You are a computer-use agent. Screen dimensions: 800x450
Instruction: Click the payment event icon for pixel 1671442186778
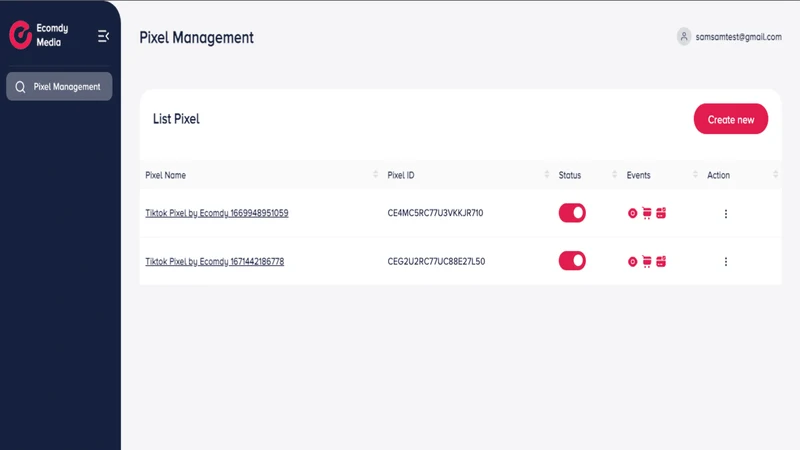pyautogui.click(x=661, y=261)
